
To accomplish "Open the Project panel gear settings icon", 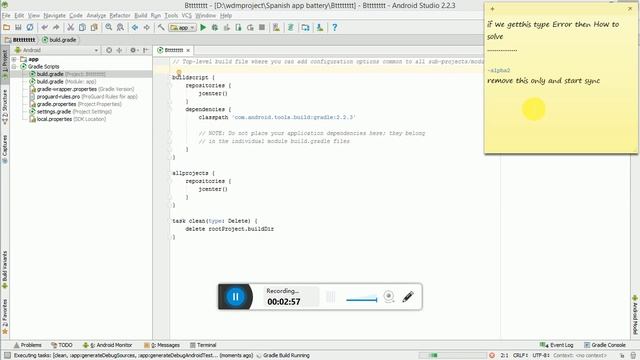I will (133, 50).
